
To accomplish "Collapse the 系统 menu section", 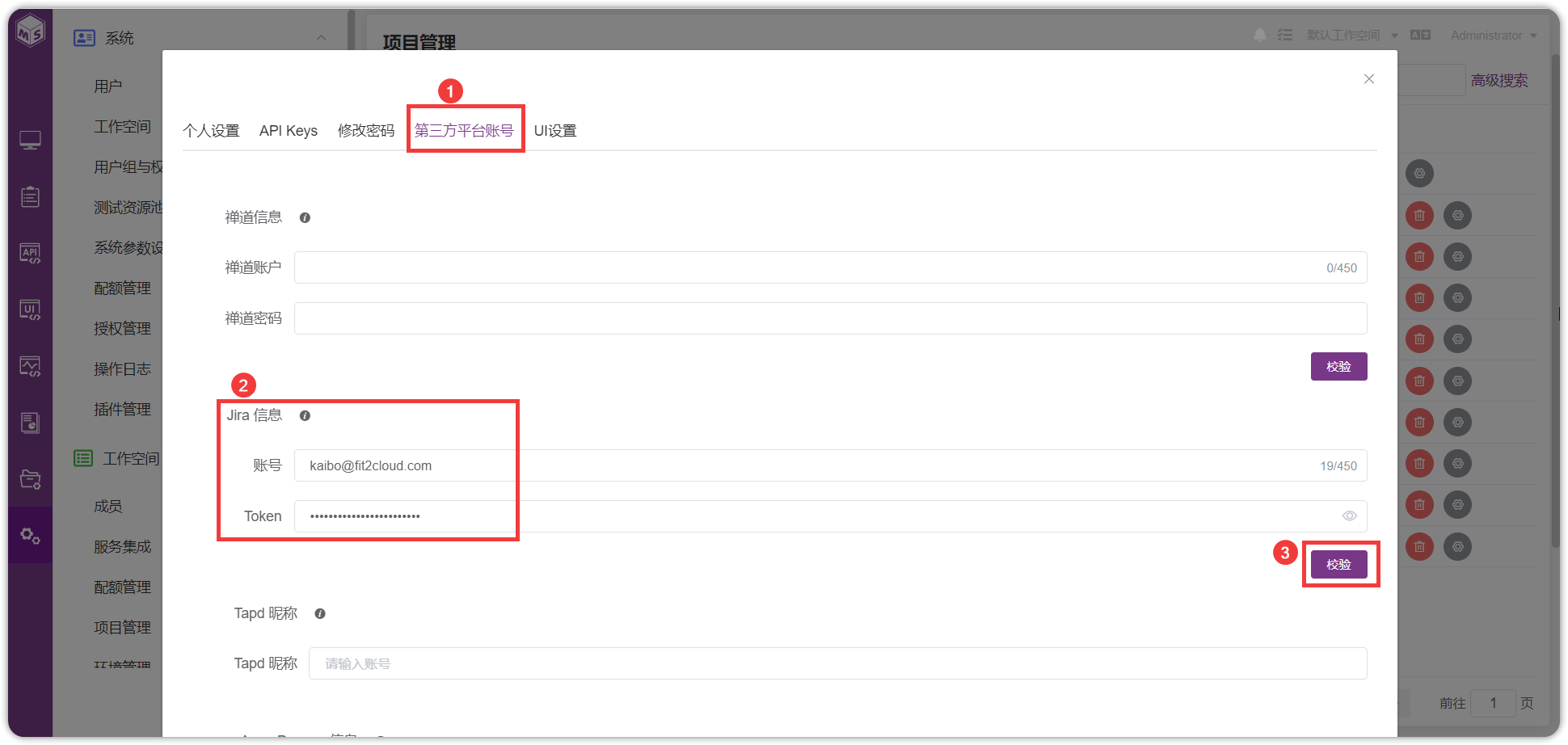I will click(x=321, y=38).
